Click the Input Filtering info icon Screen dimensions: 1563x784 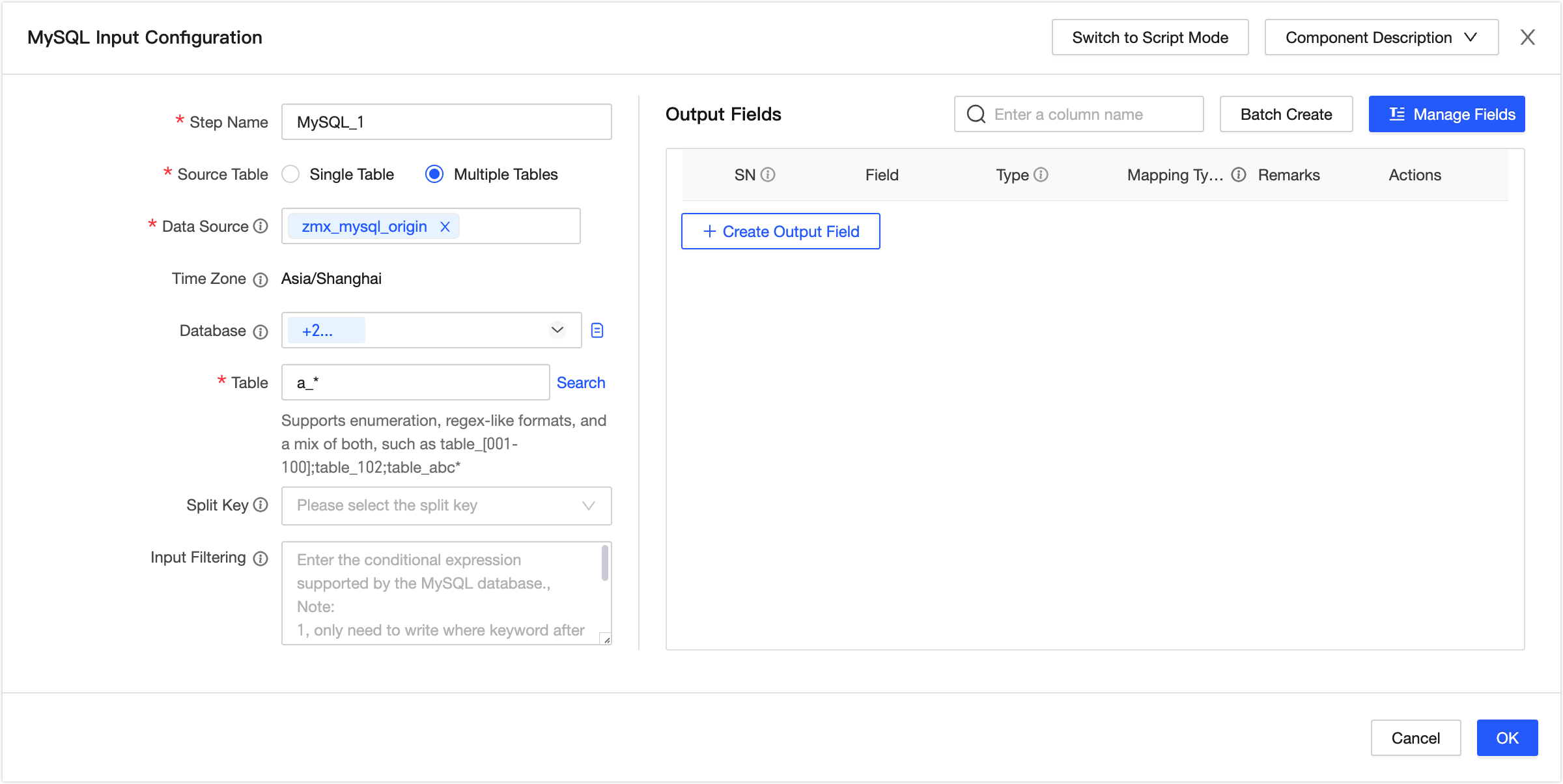260,558
